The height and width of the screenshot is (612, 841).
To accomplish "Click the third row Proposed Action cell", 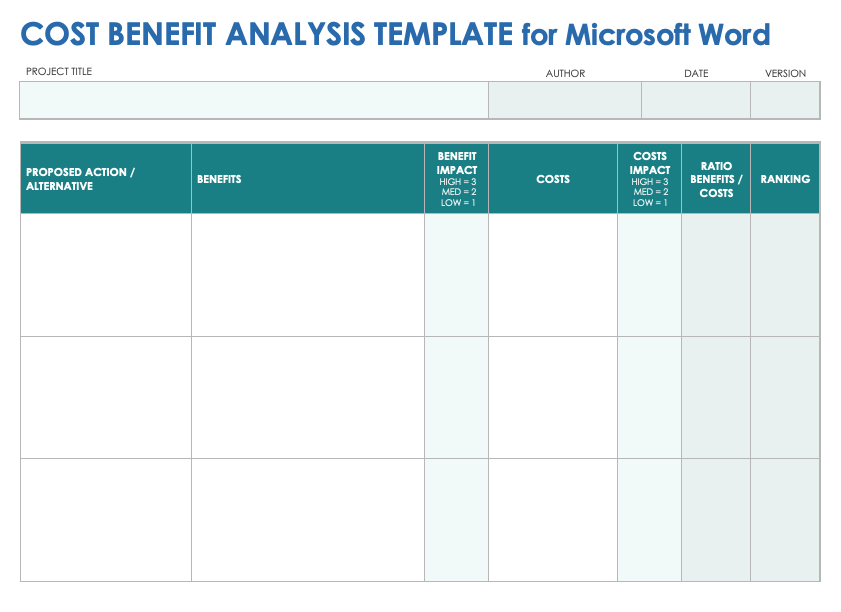I will pos(106,520).
